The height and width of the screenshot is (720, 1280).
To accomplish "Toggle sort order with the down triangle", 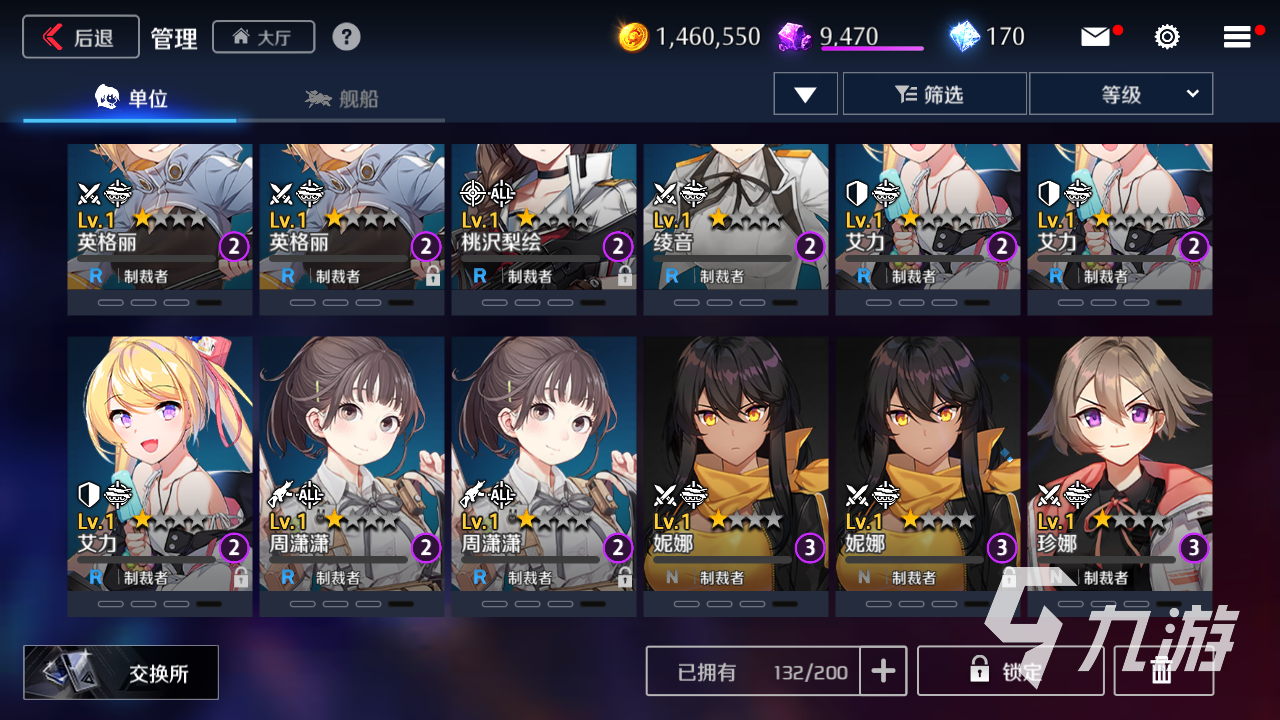I will [x=805, y=94].
